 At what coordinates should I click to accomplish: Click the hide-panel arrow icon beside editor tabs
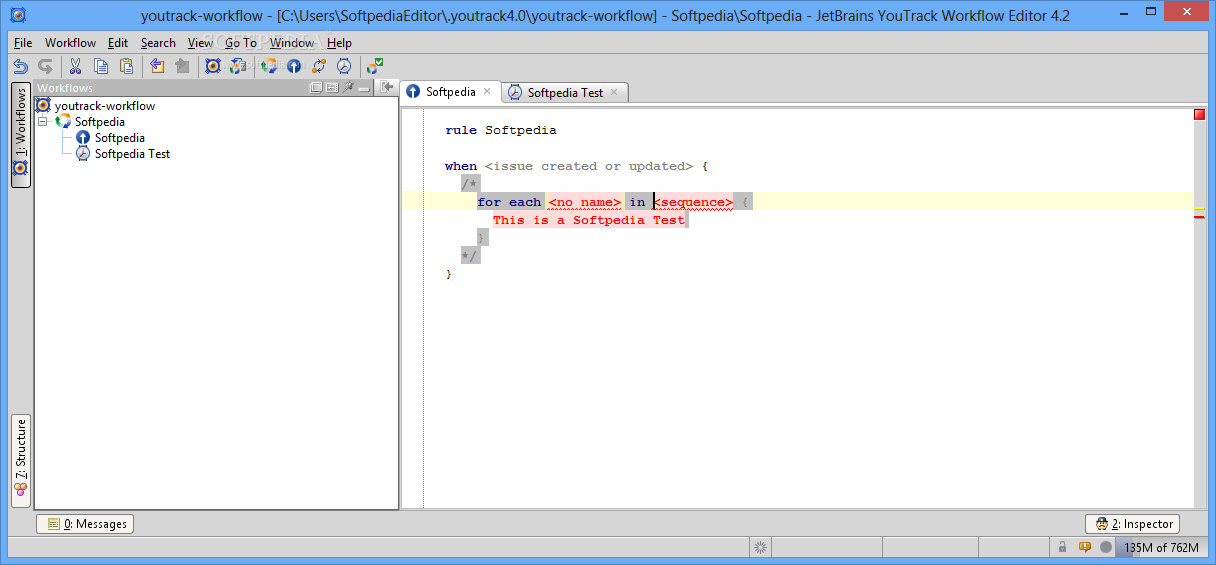(x=387, y=87)
